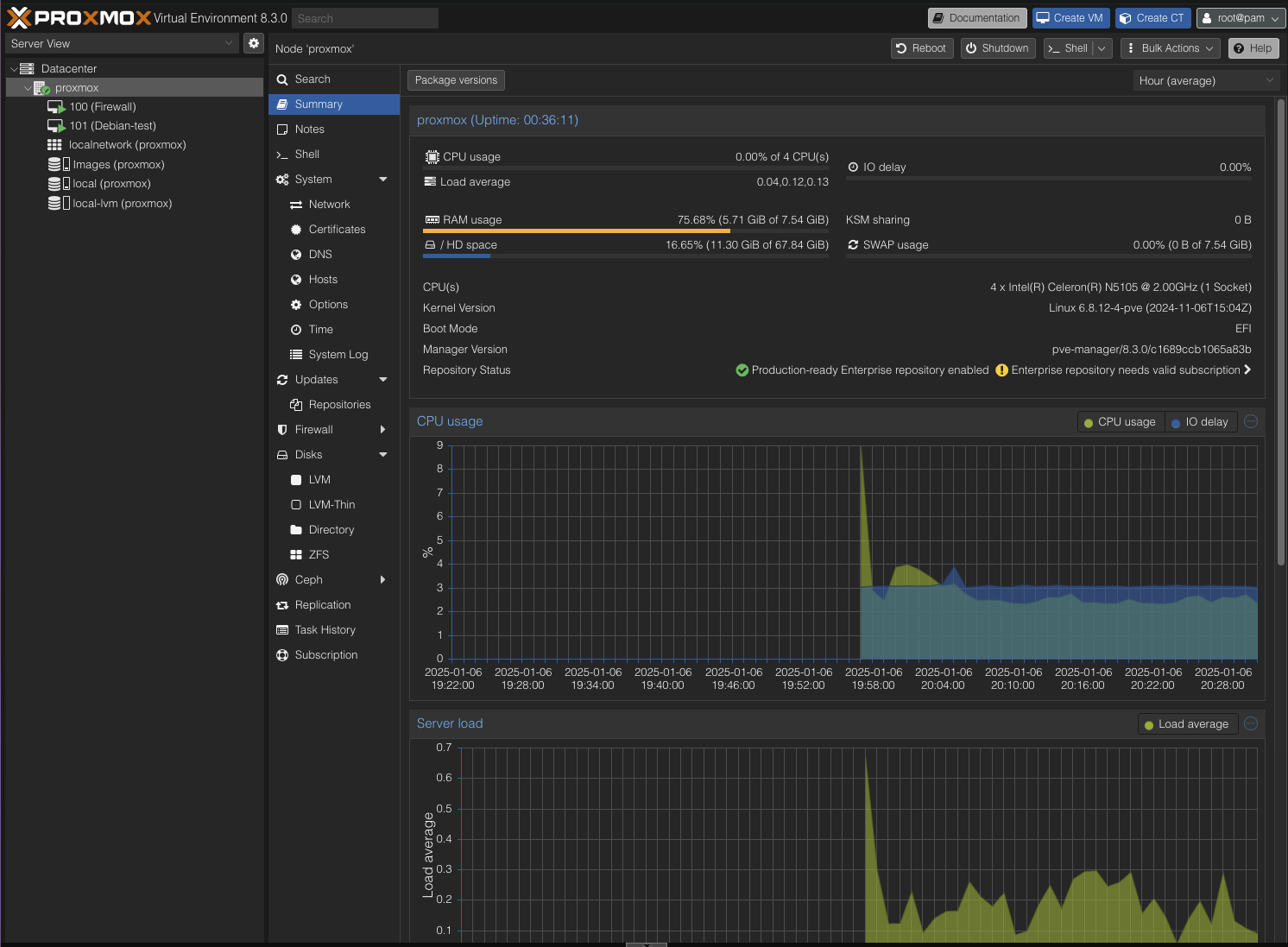Click the Notes page icon
The height and width of the screenshot is (947, 1288).
point(282,129)
